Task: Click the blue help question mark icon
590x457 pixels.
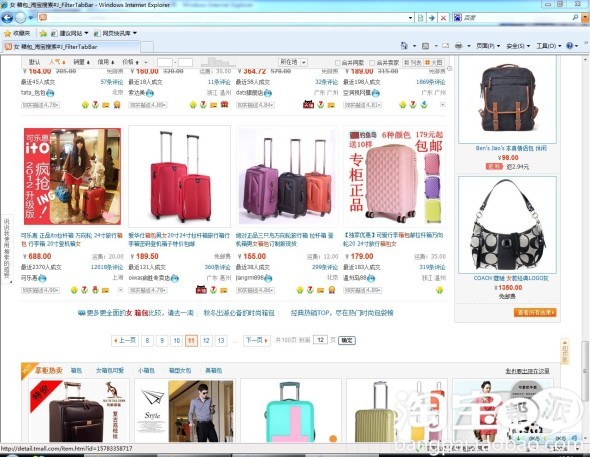Action: pyautogui.click(x=569, y=46)
